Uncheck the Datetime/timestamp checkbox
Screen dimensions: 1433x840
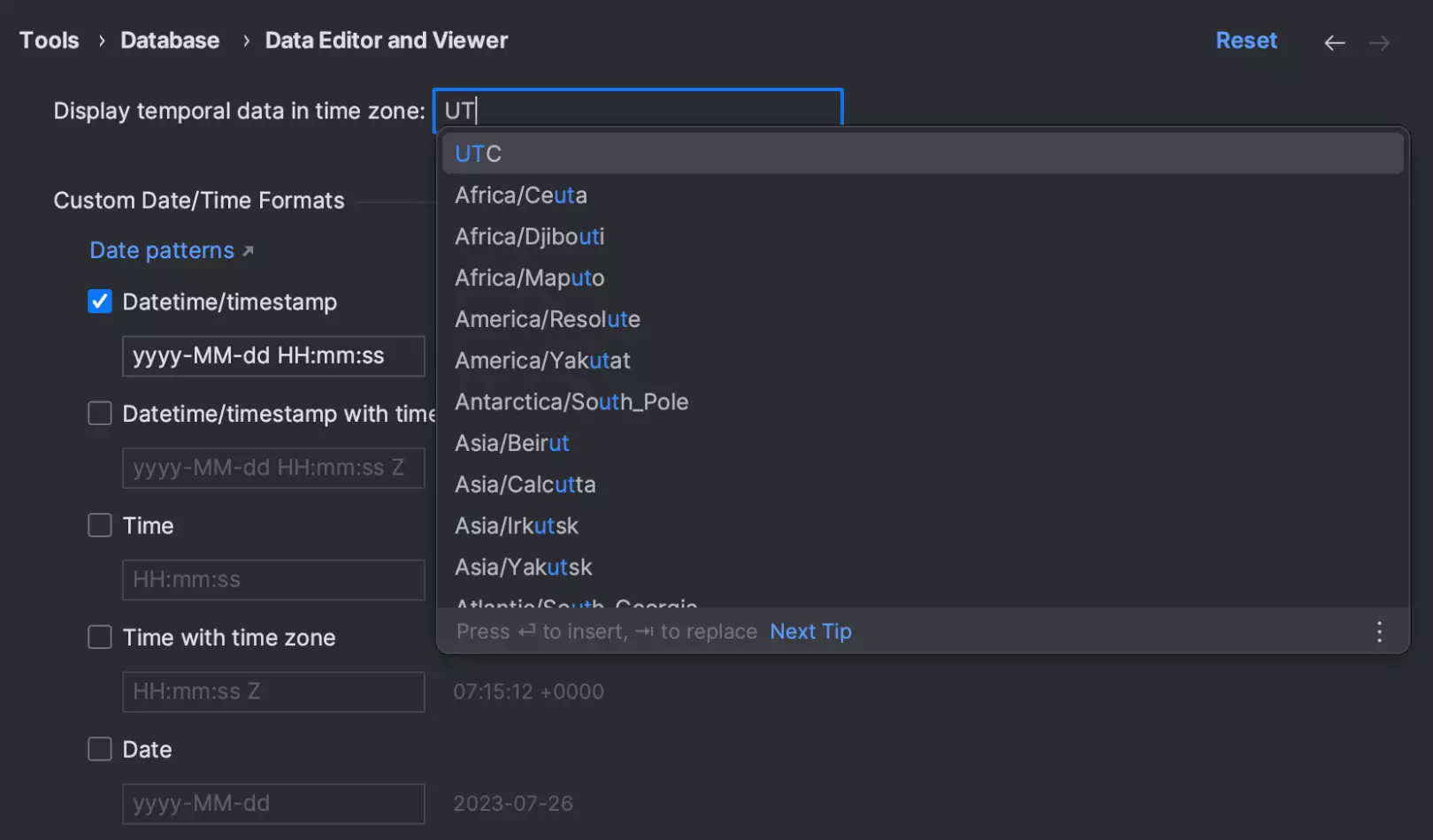coord(100,302)
